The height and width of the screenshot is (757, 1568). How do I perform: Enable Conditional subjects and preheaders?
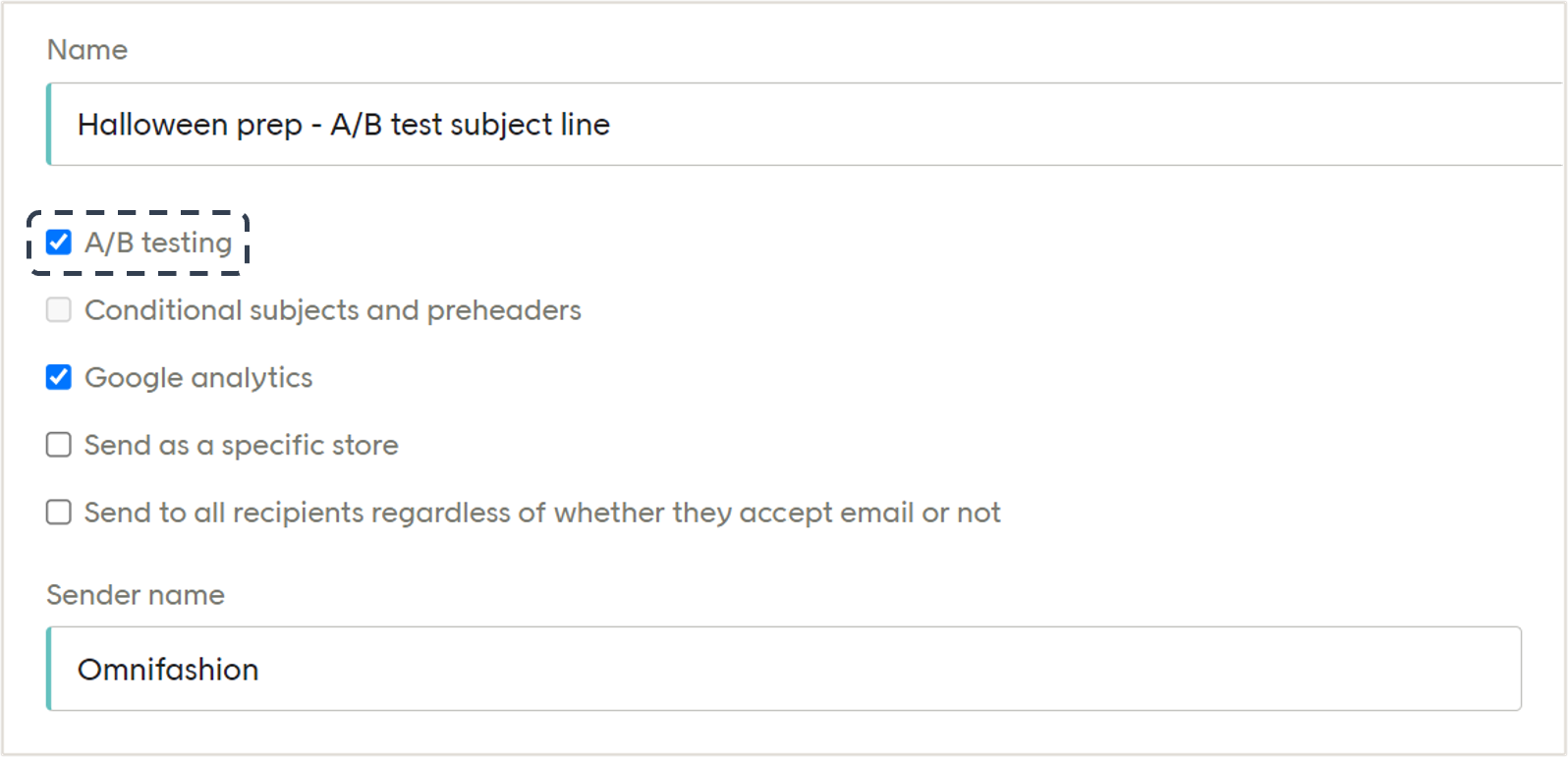coord(58,310)
